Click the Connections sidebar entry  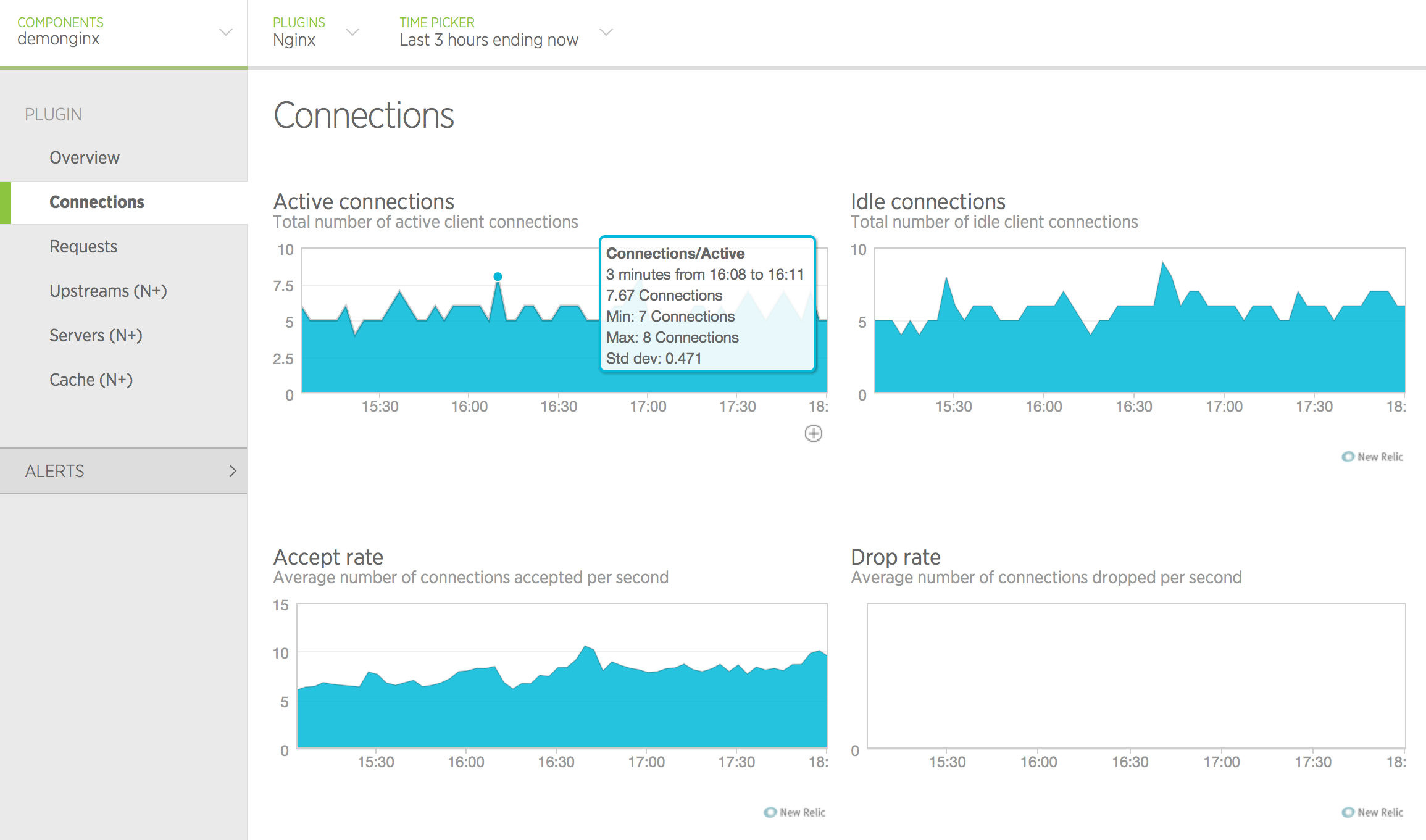96,202
